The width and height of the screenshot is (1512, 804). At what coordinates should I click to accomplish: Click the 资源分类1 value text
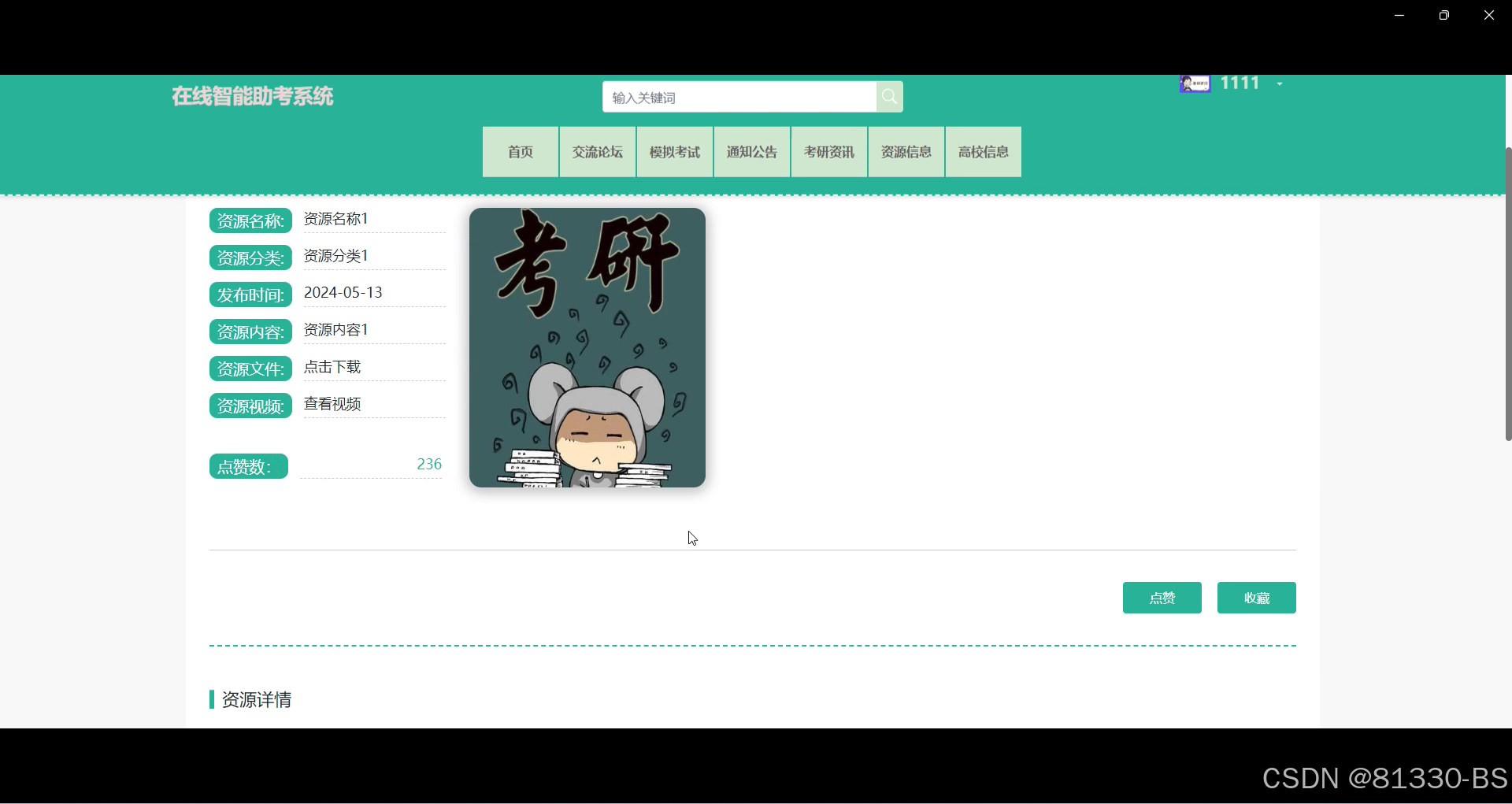click(336, 256)
